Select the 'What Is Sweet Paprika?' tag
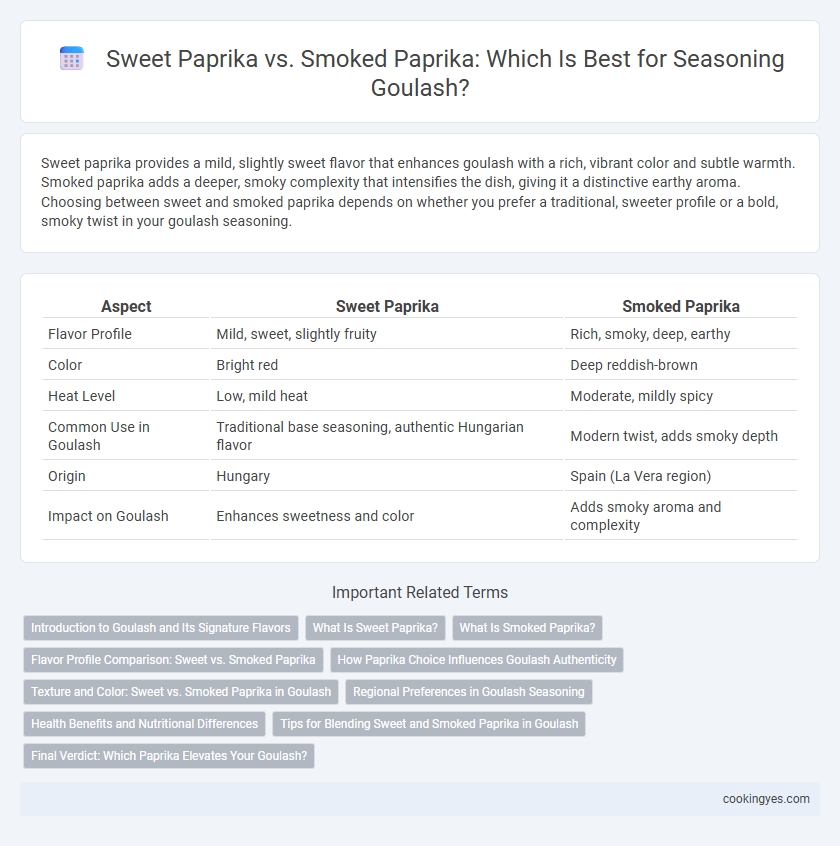This screenshot has width=840, height=846. [375, 628]
